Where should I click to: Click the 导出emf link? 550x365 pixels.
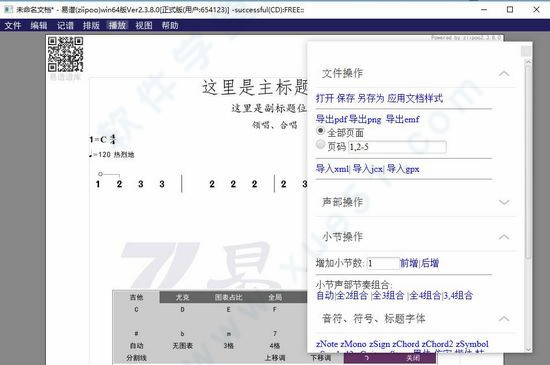402,119
